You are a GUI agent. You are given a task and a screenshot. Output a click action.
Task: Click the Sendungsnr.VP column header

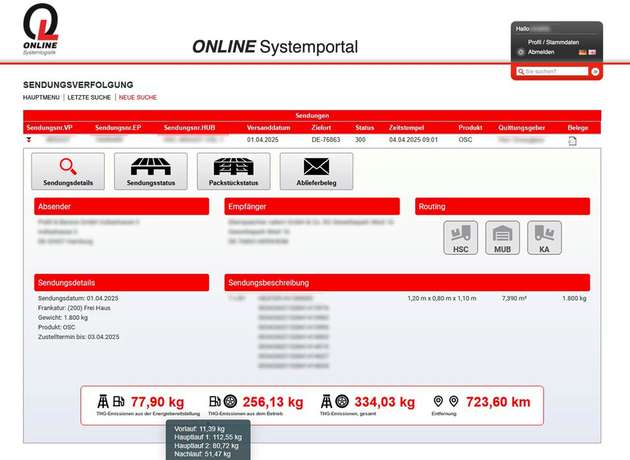[49, 128]
